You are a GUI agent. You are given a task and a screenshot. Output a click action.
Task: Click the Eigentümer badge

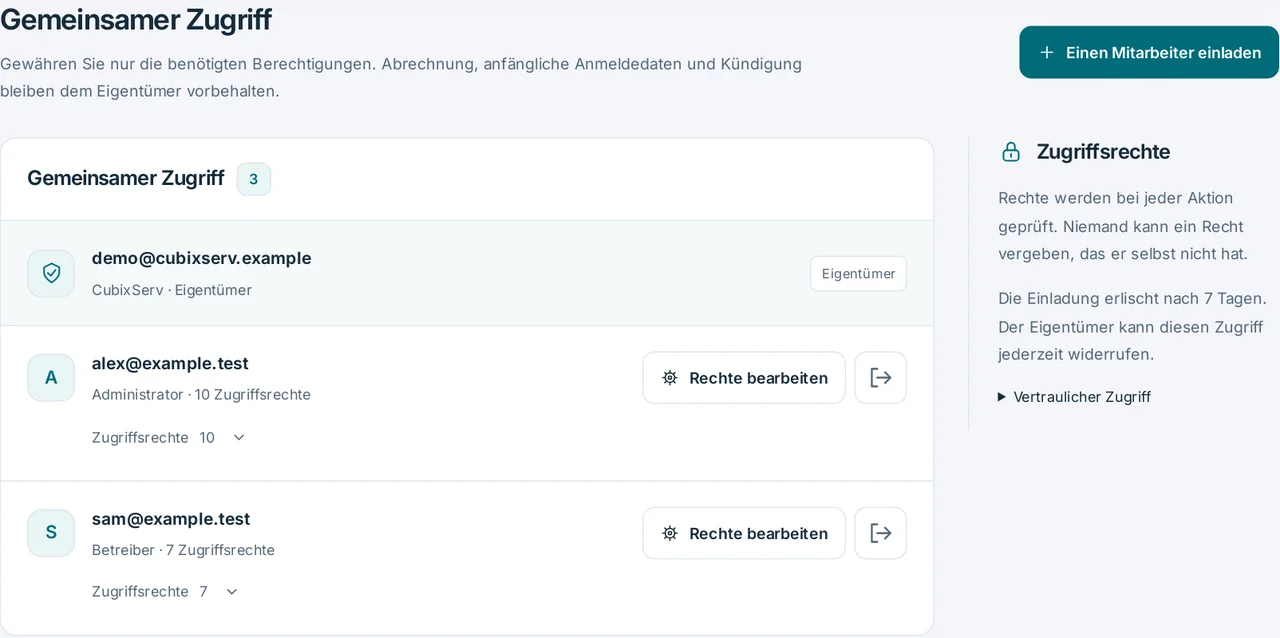coord(858,274)
